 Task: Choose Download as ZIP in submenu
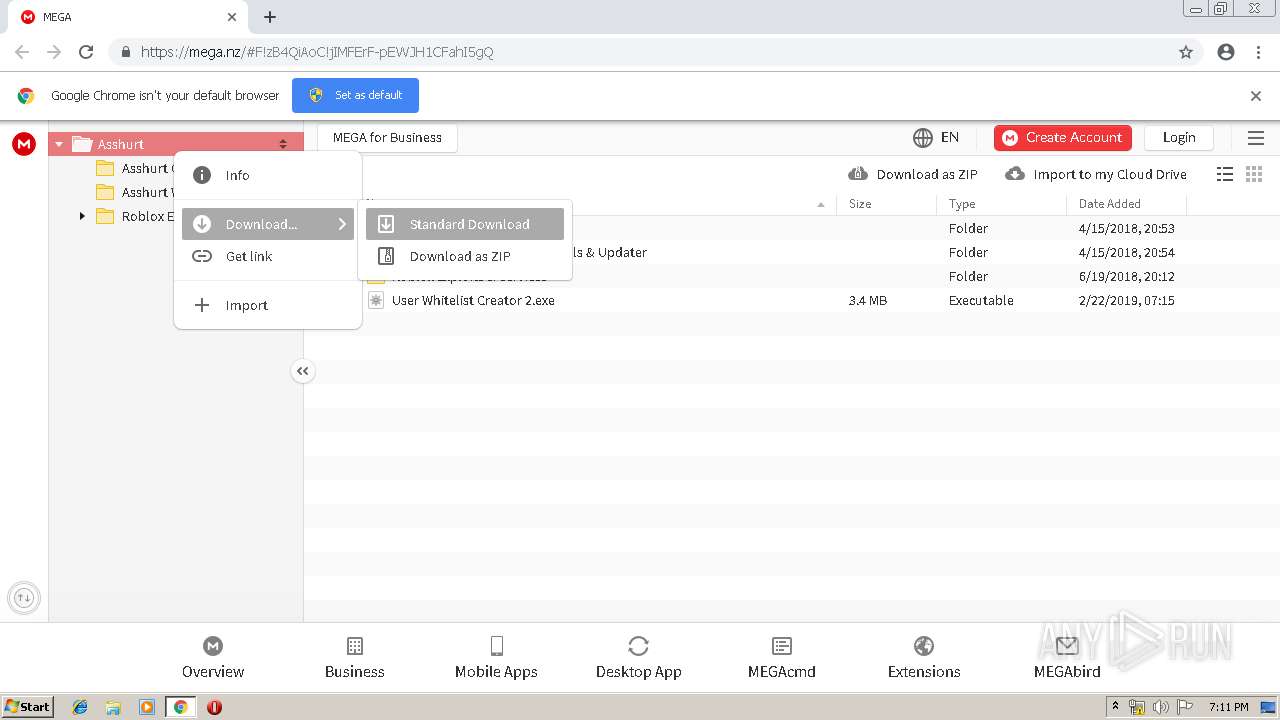465,256
